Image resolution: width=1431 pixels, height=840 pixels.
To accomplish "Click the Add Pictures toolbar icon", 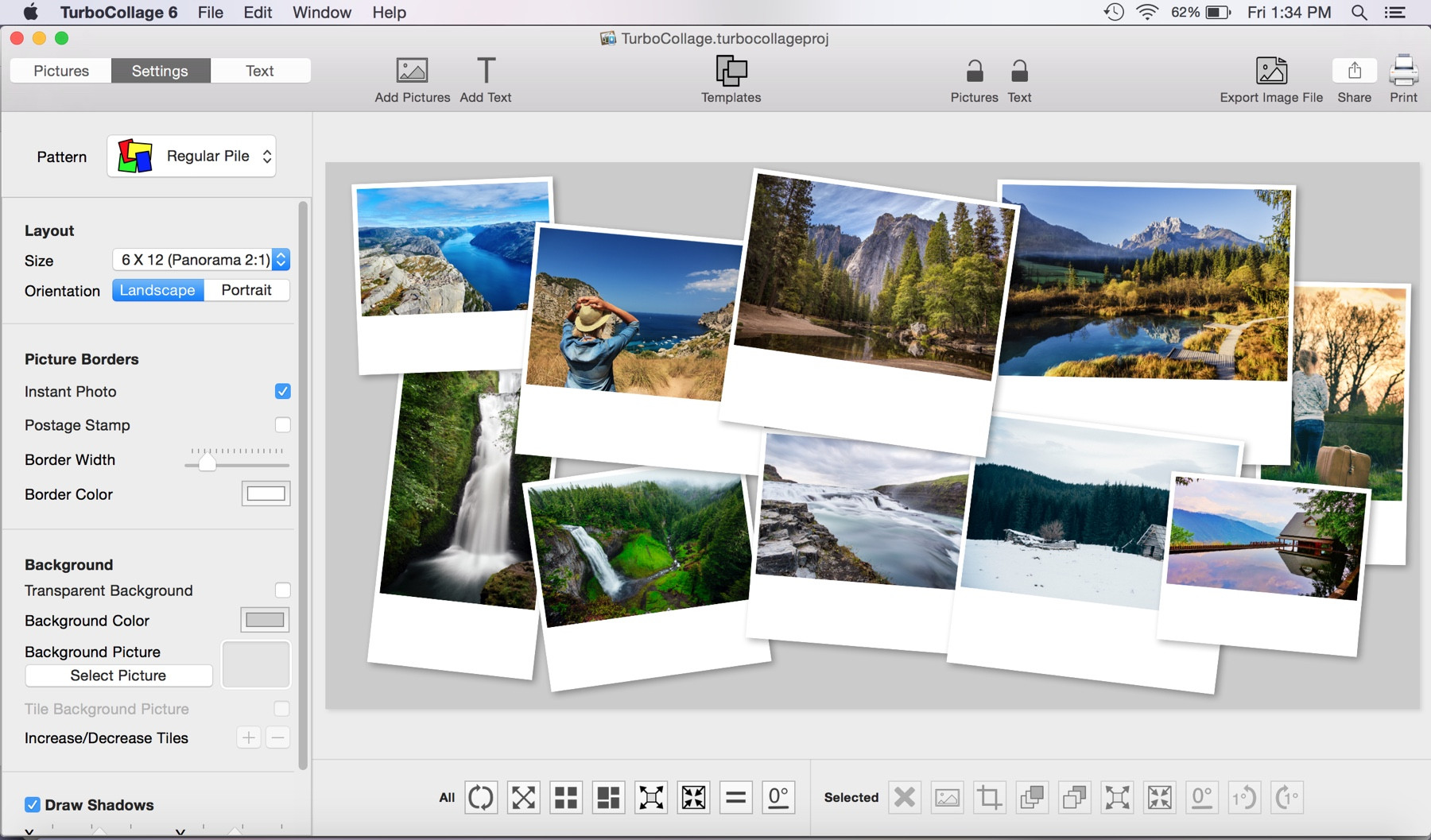I will [412, 71].
